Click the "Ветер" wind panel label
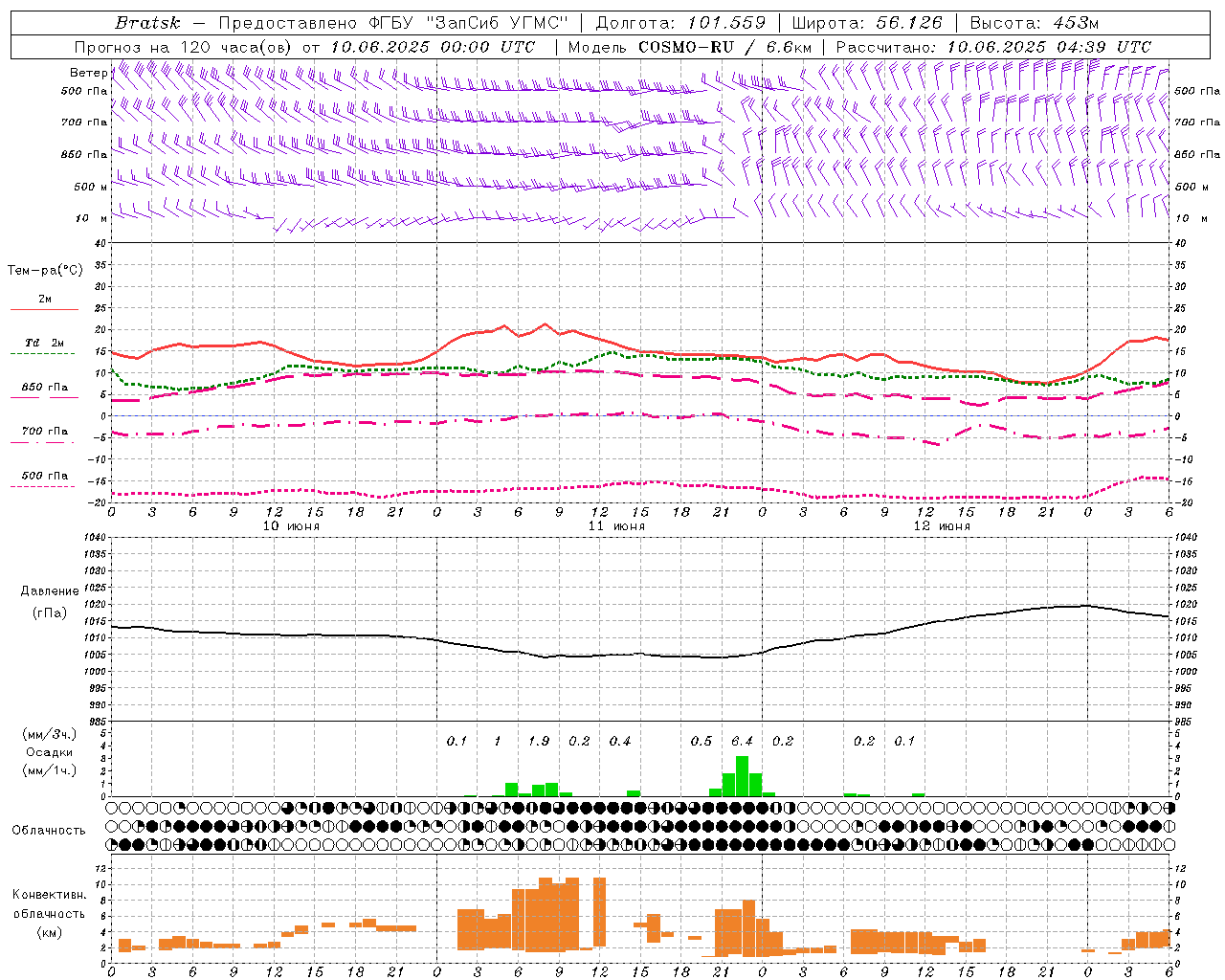 pos(88,73)
